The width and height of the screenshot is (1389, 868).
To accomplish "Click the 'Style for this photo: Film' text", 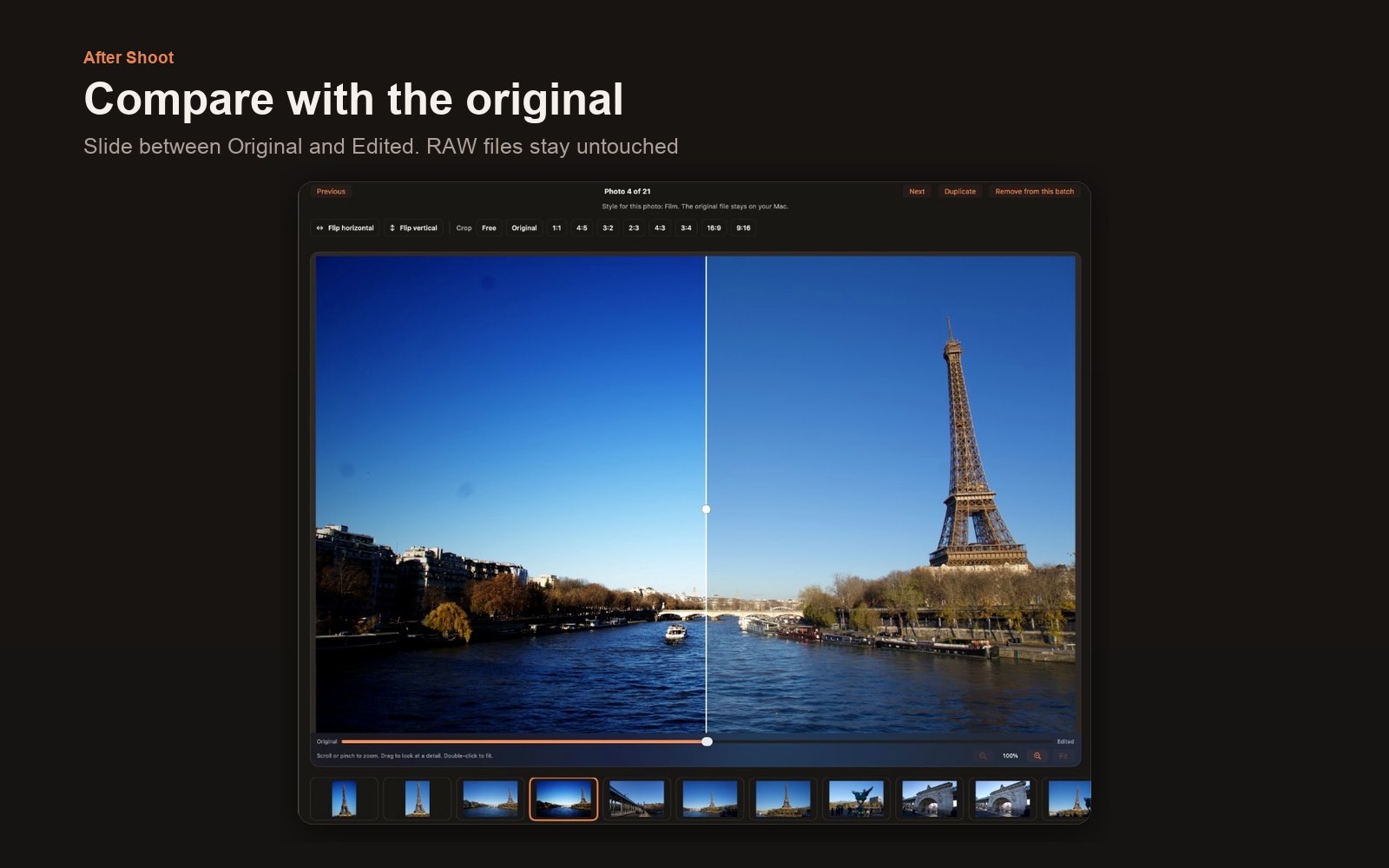I will (641, 207).
